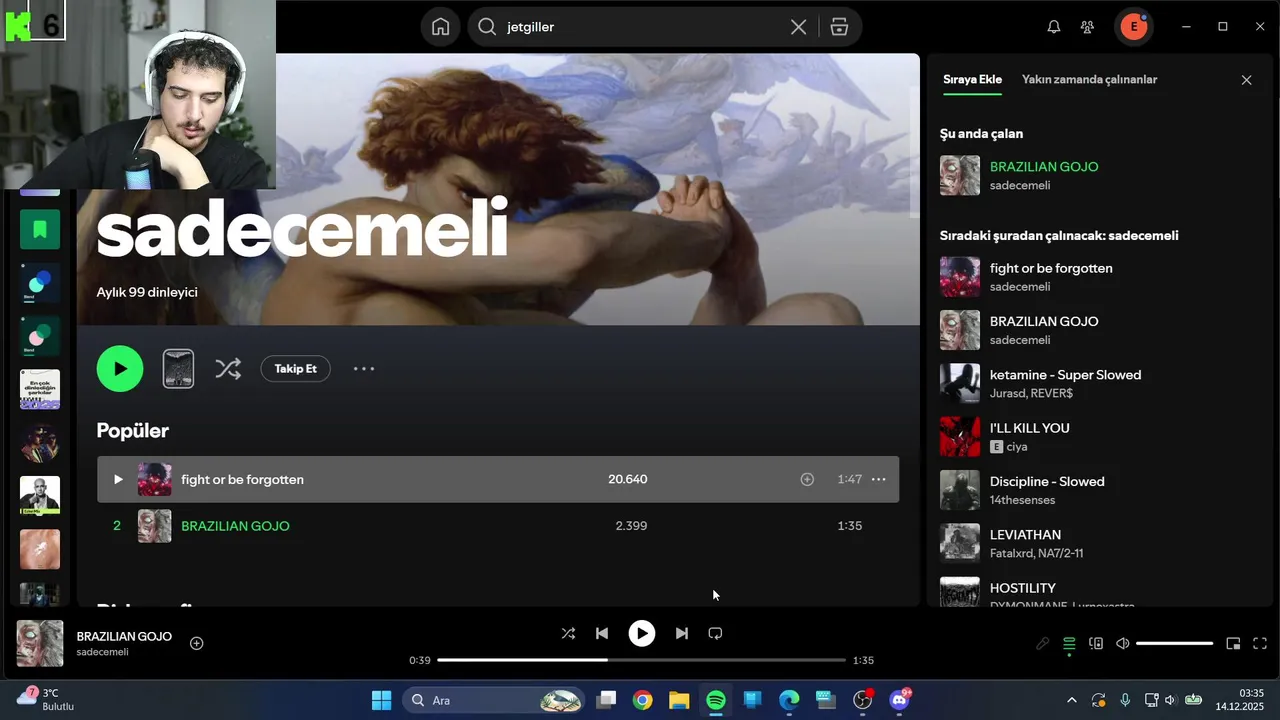
Task: Open artist more options three dots
Action: click(364, 369)
